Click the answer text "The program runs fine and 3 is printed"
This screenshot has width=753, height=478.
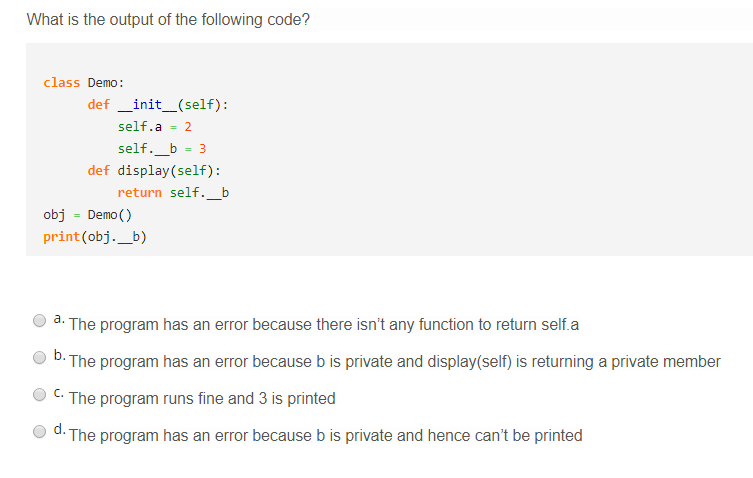202,399
